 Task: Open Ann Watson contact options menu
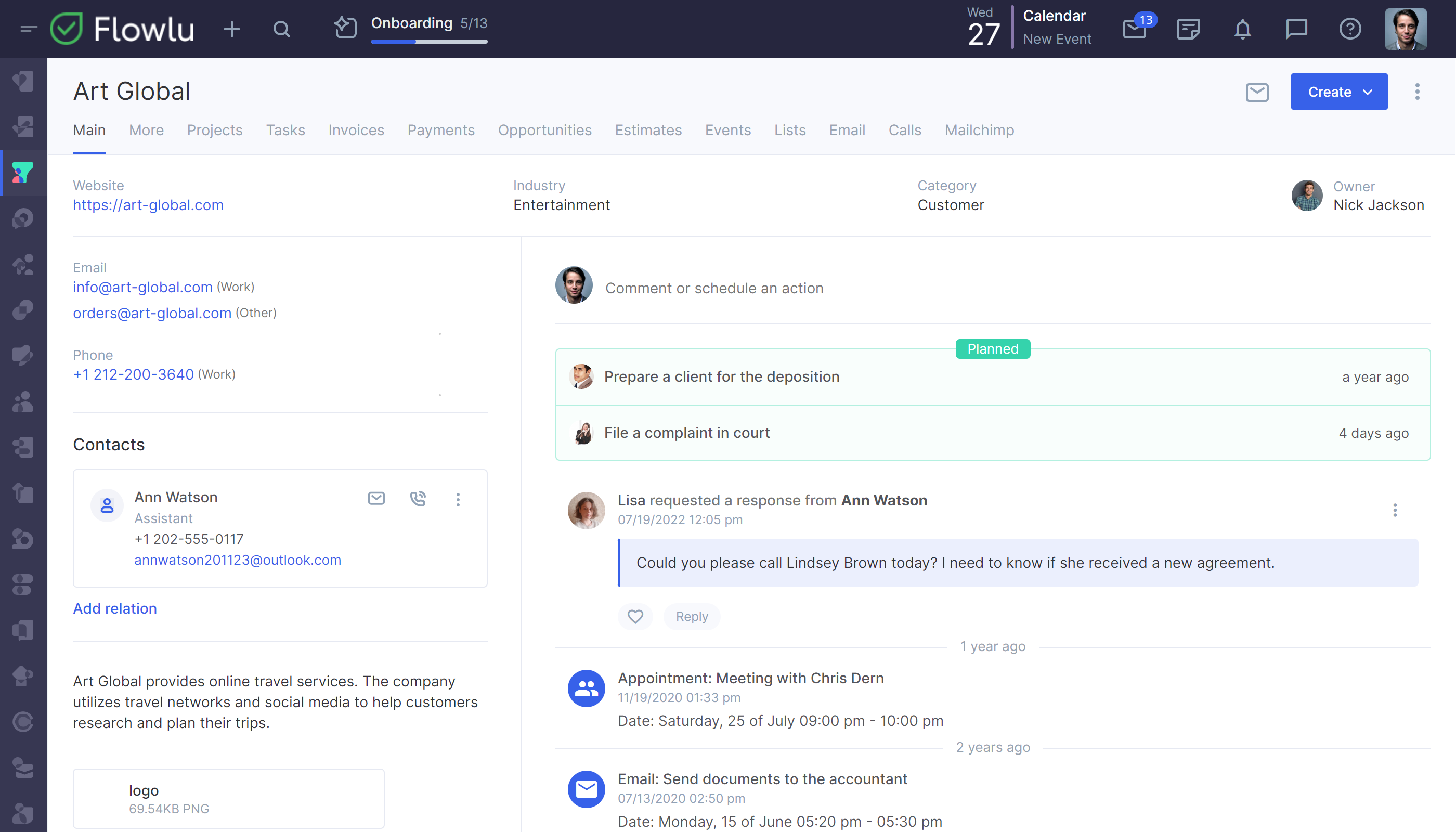458,500
